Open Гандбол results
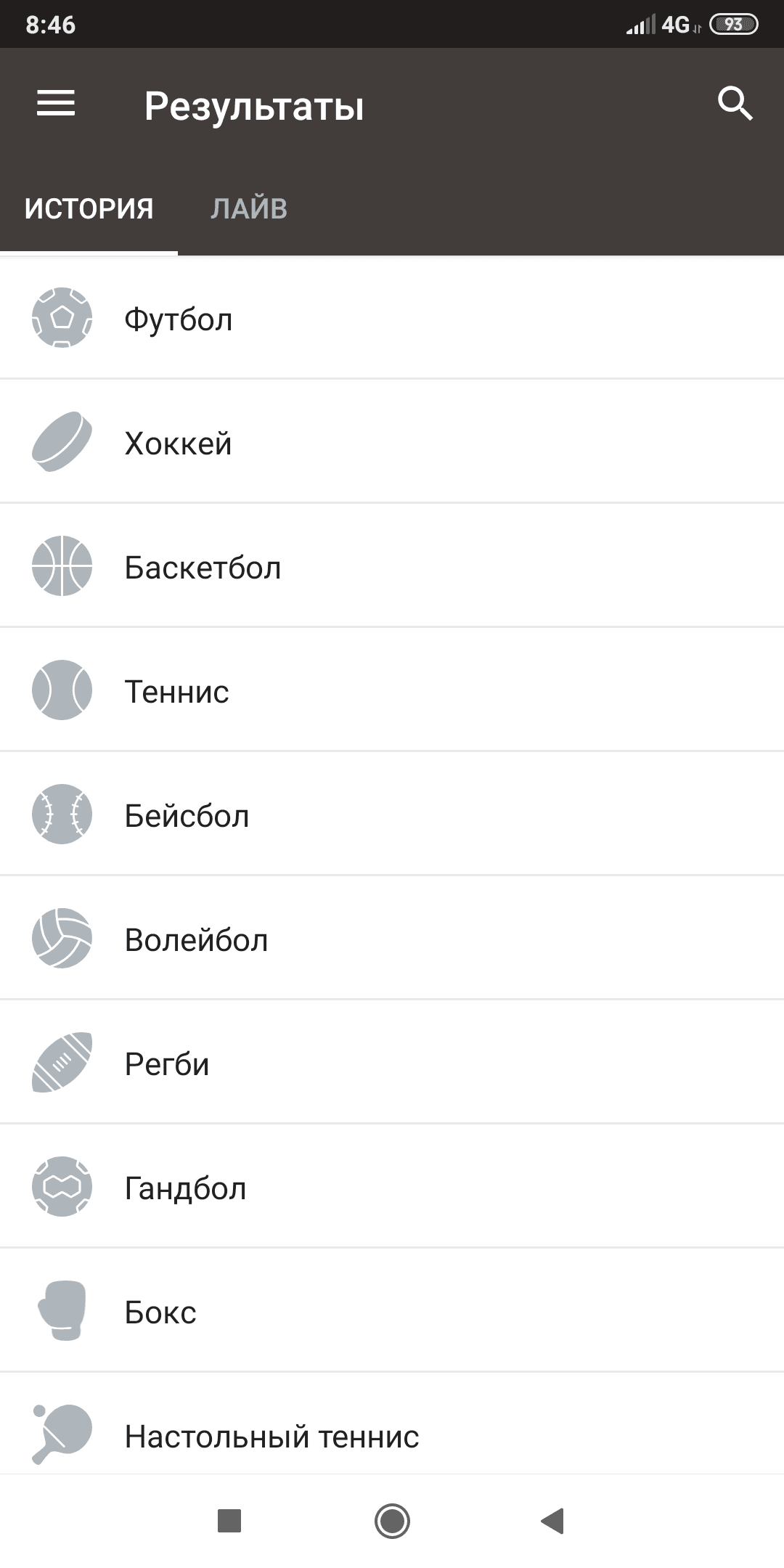The width and height of the screenshot is (784, 1568). coord(186,1188)
